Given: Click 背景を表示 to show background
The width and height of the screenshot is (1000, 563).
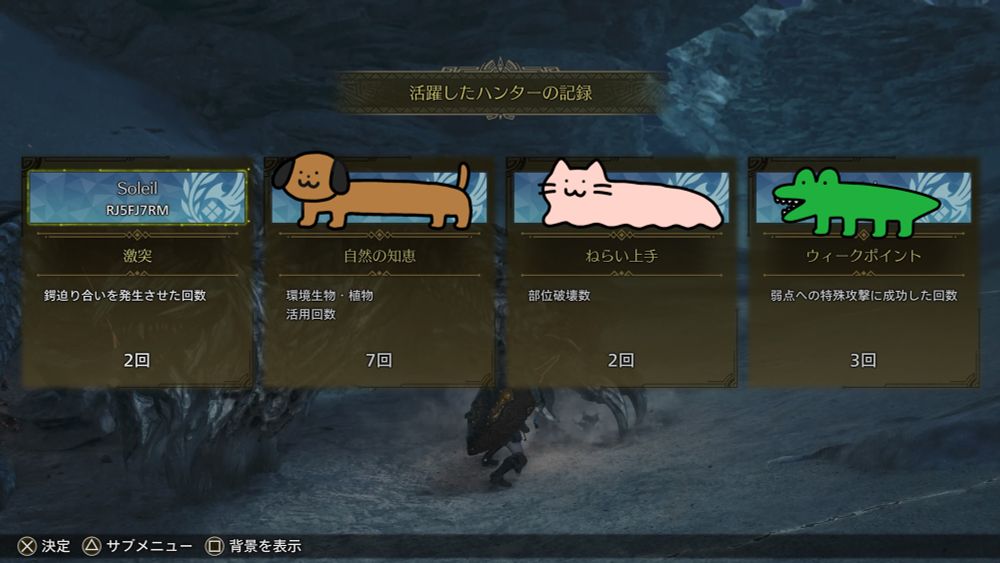Looking at the screenshot, I should pyautogui.click(x=265, y=546).
